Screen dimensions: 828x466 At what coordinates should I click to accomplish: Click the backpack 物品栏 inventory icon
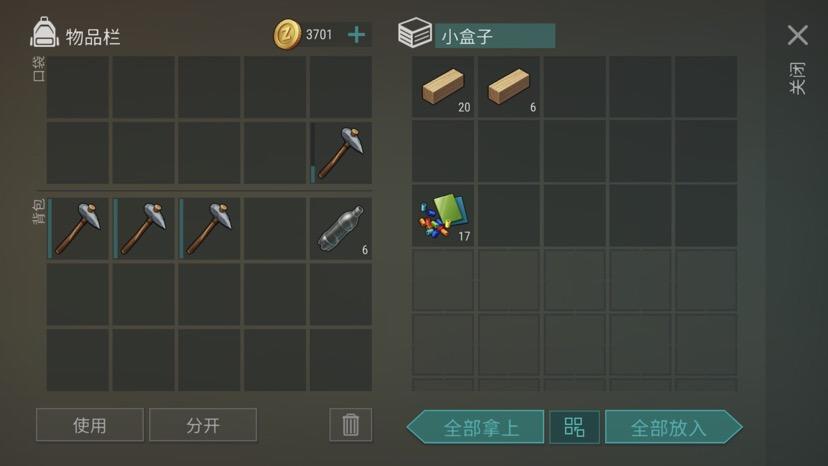tap(44, 32)
